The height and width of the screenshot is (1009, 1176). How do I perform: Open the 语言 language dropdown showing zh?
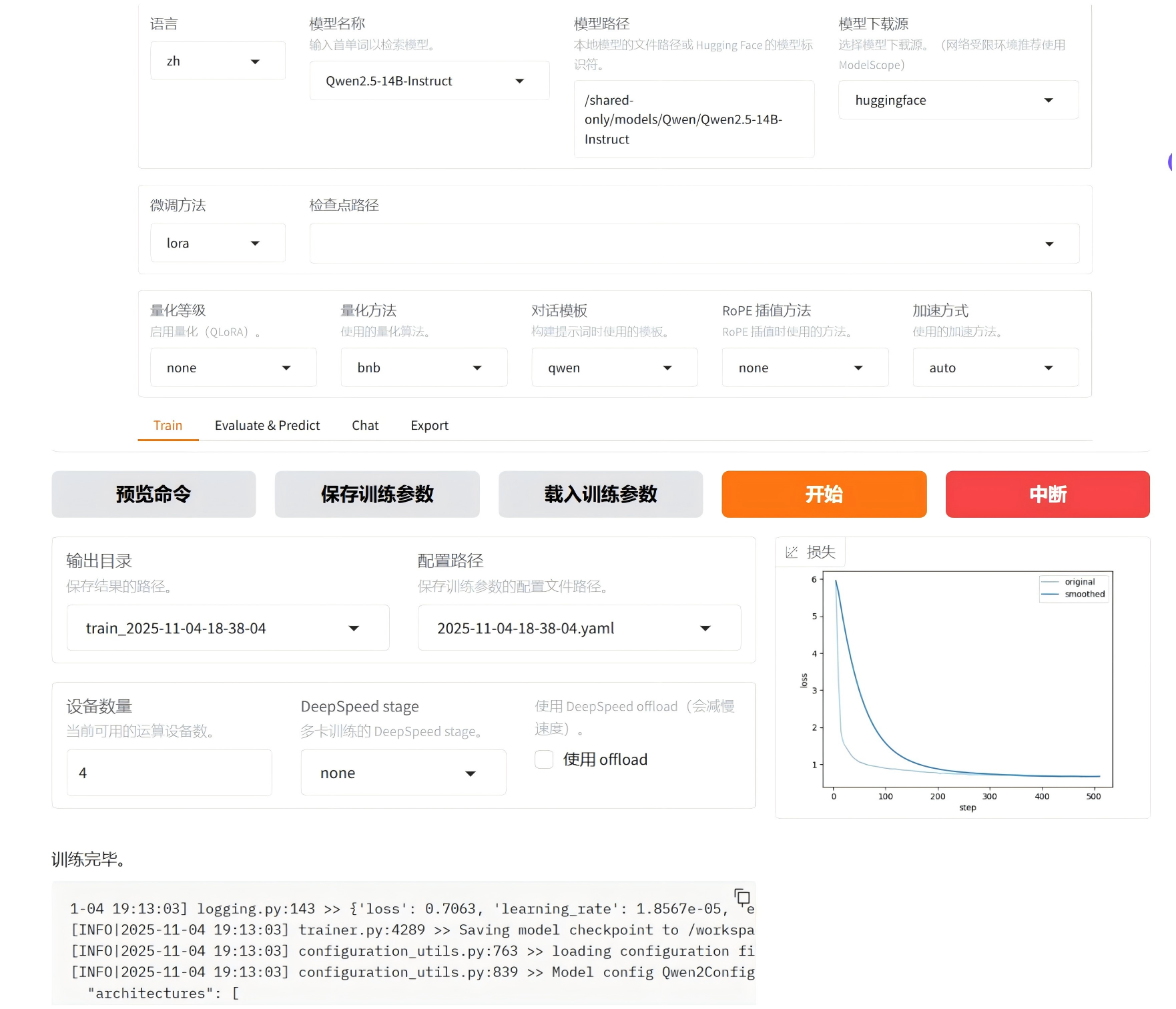click(217, 60)
